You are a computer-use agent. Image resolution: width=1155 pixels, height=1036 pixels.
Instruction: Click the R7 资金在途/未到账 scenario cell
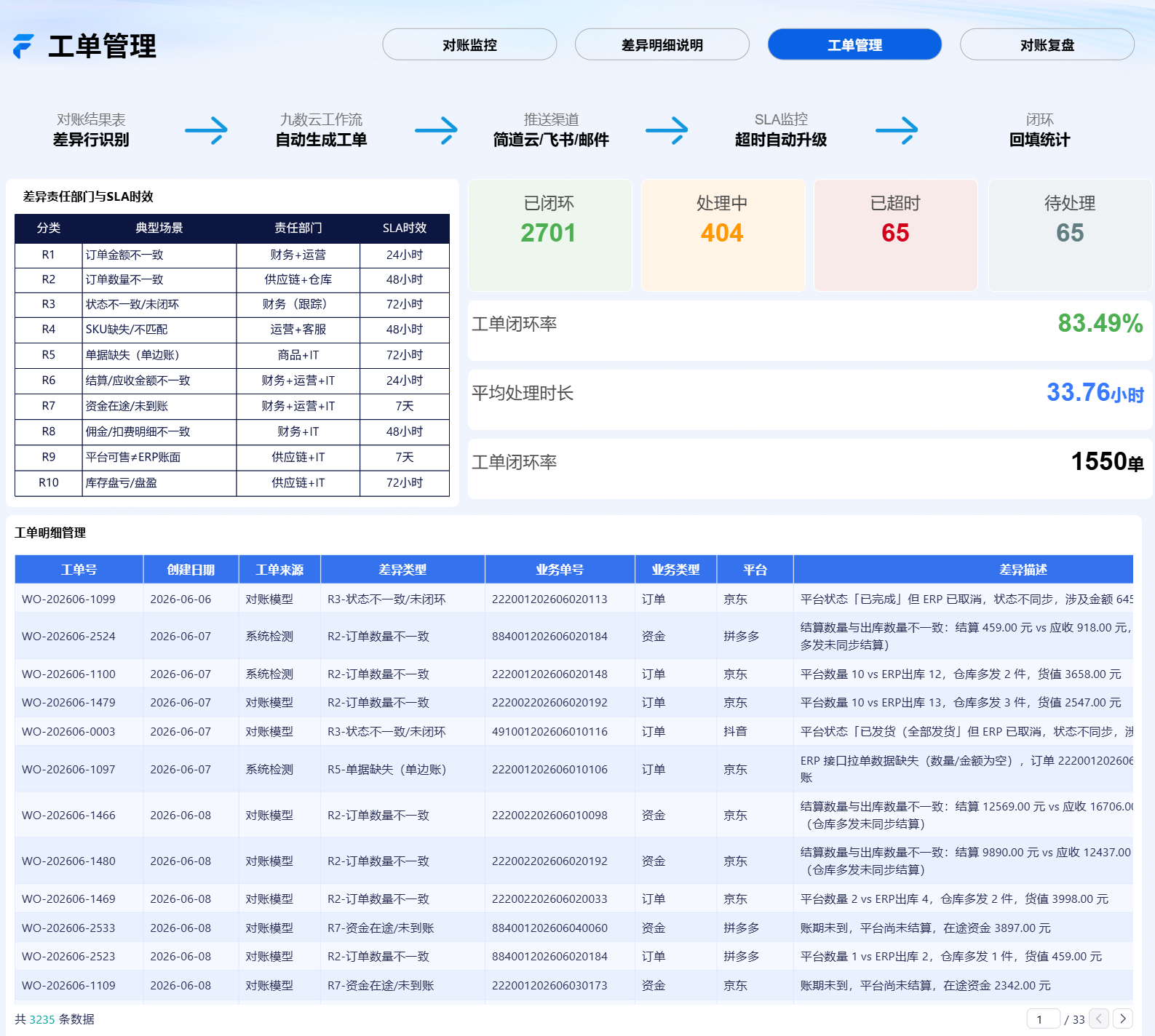coord(159,406)
